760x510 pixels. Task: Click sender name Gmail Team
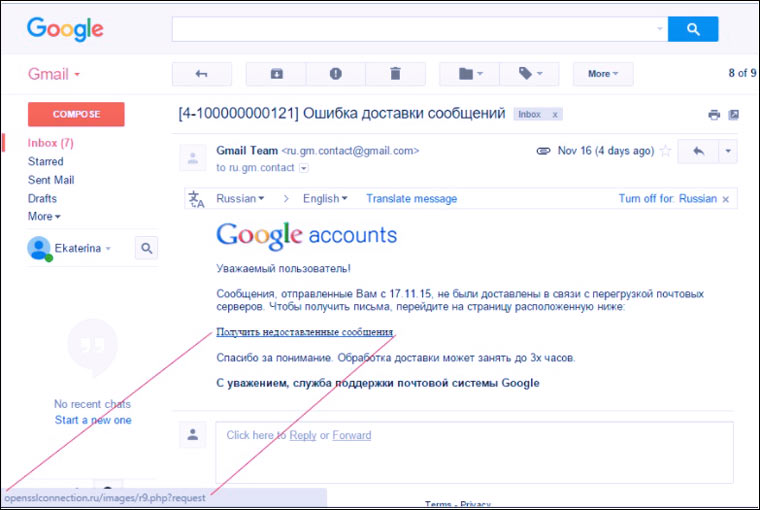click(x=247, y=151)
